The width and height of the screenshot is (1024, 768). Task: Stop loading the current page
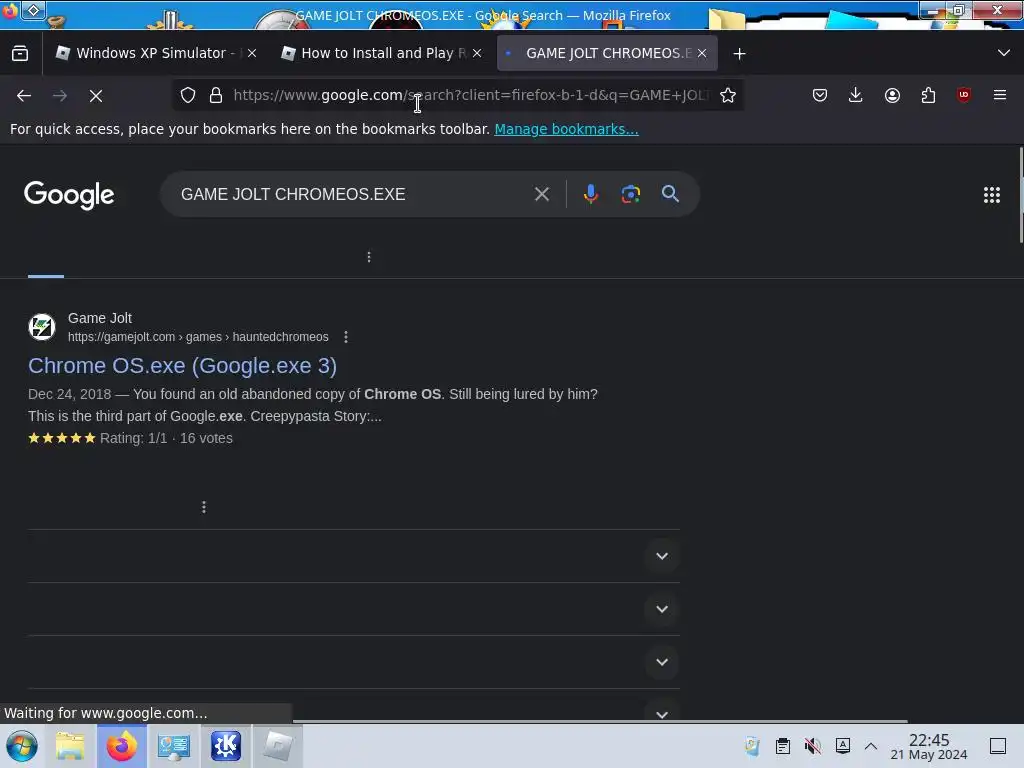point(96,95)
